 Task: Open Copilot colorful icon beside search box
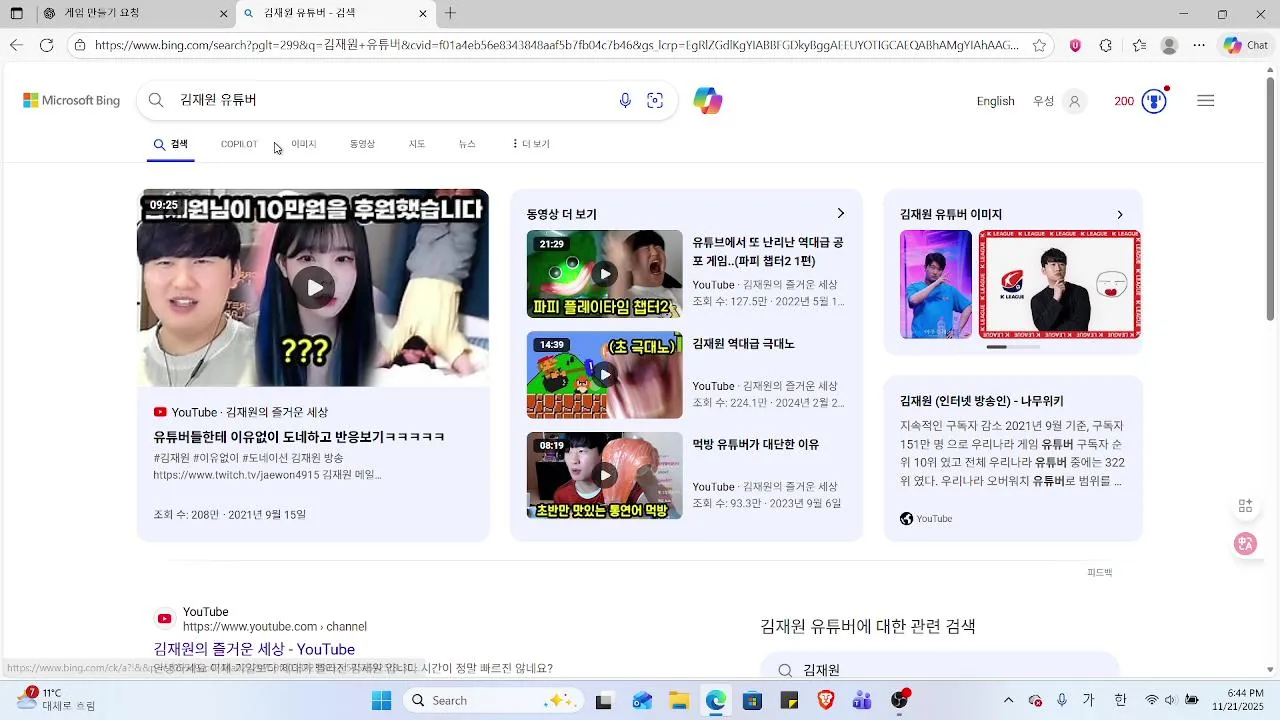pos(708,101)
